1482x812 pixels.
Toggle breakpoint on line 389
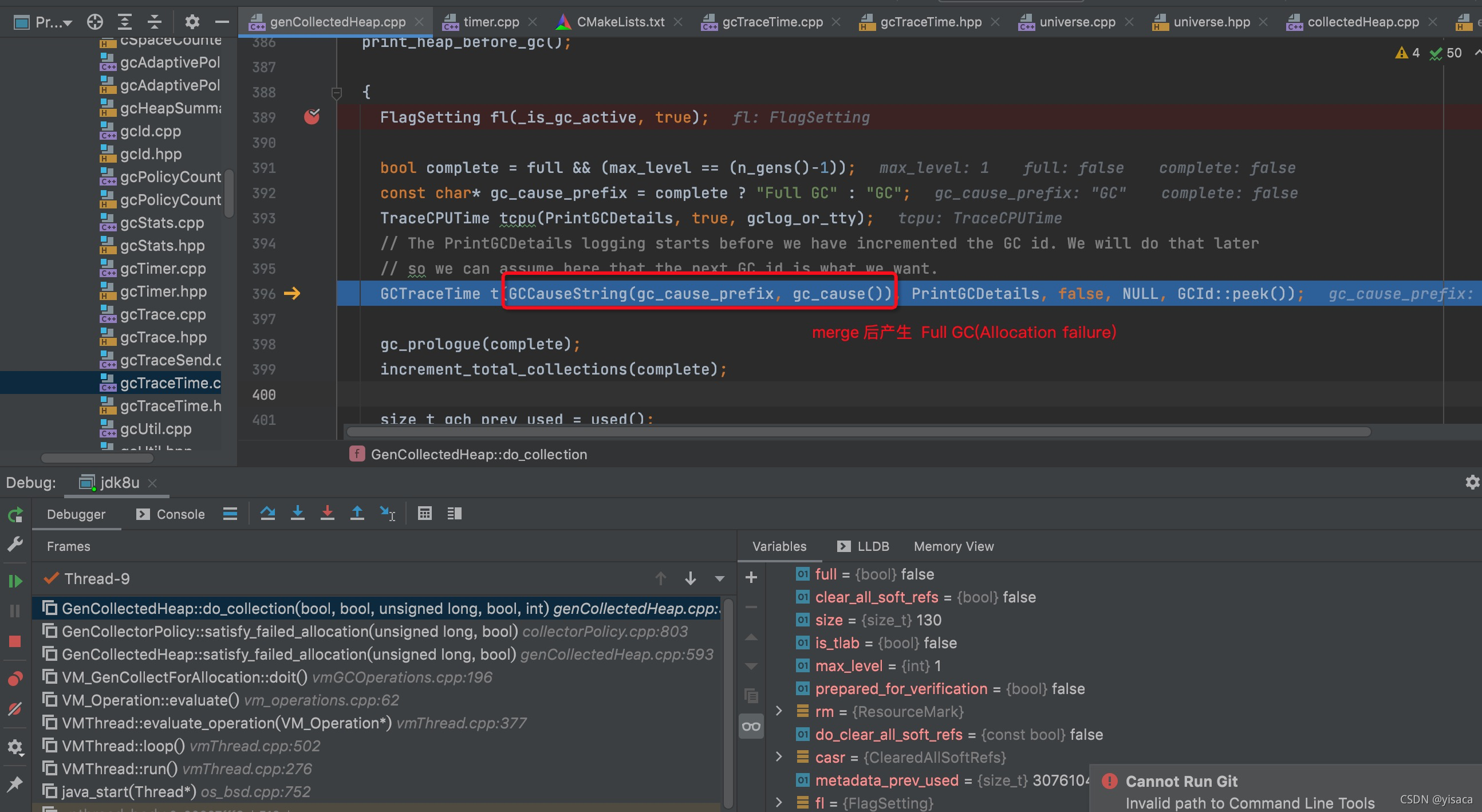click(312, 117)
